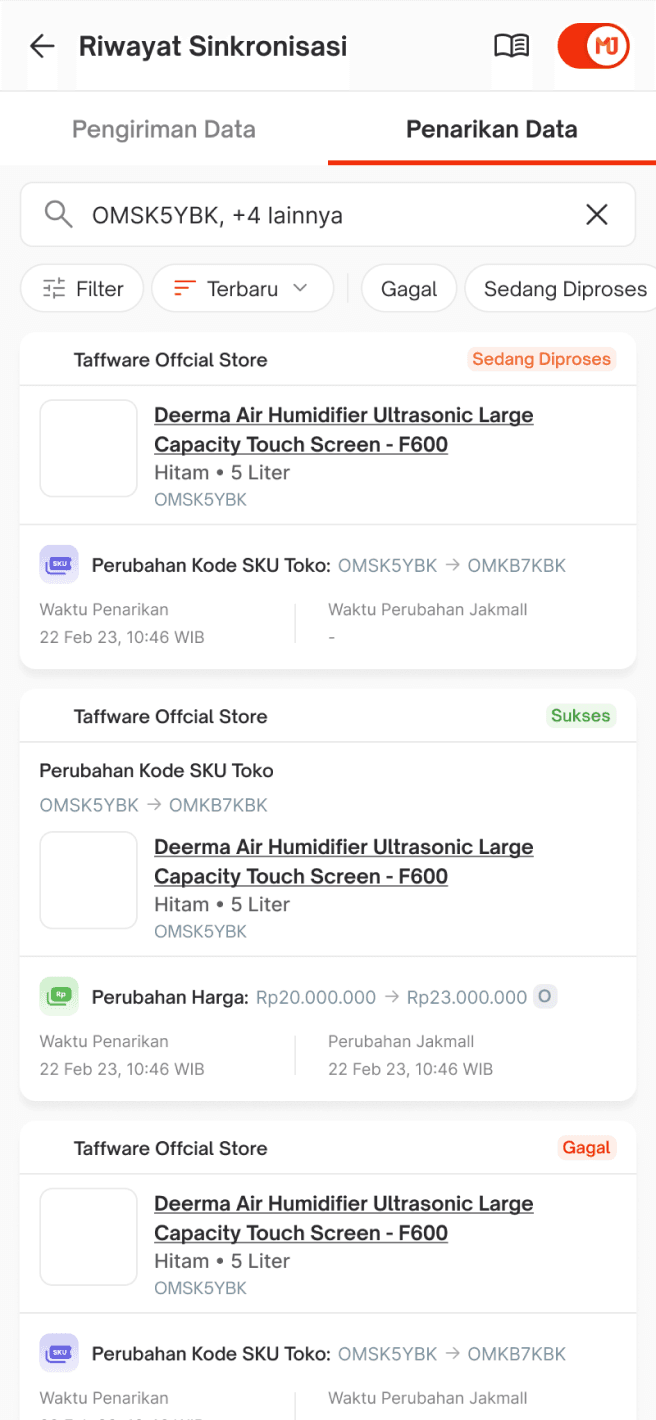Click OMKB7KBK code in Sedang Diproses card

click(x=517, y=565)
